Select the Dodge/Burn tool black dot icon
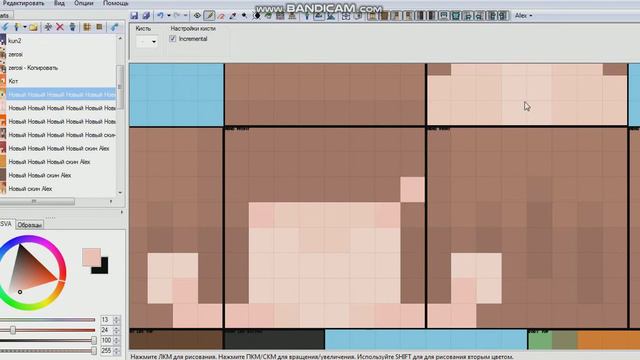Viewport: 640px width, 360px height. (x=244, y=16)
